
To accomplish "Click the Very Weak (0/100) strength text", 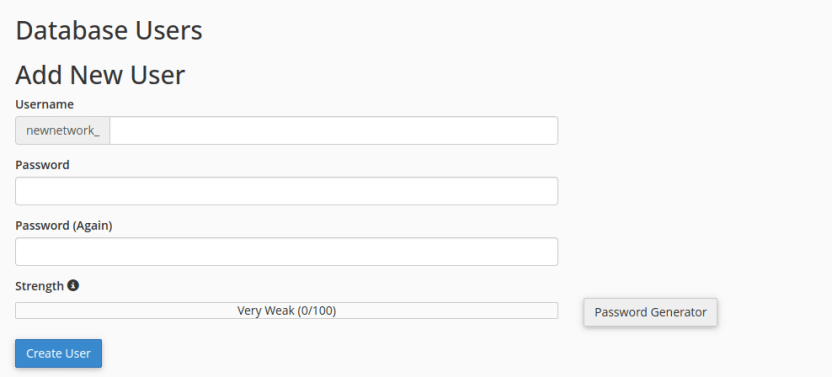I will tap(287, 311).
